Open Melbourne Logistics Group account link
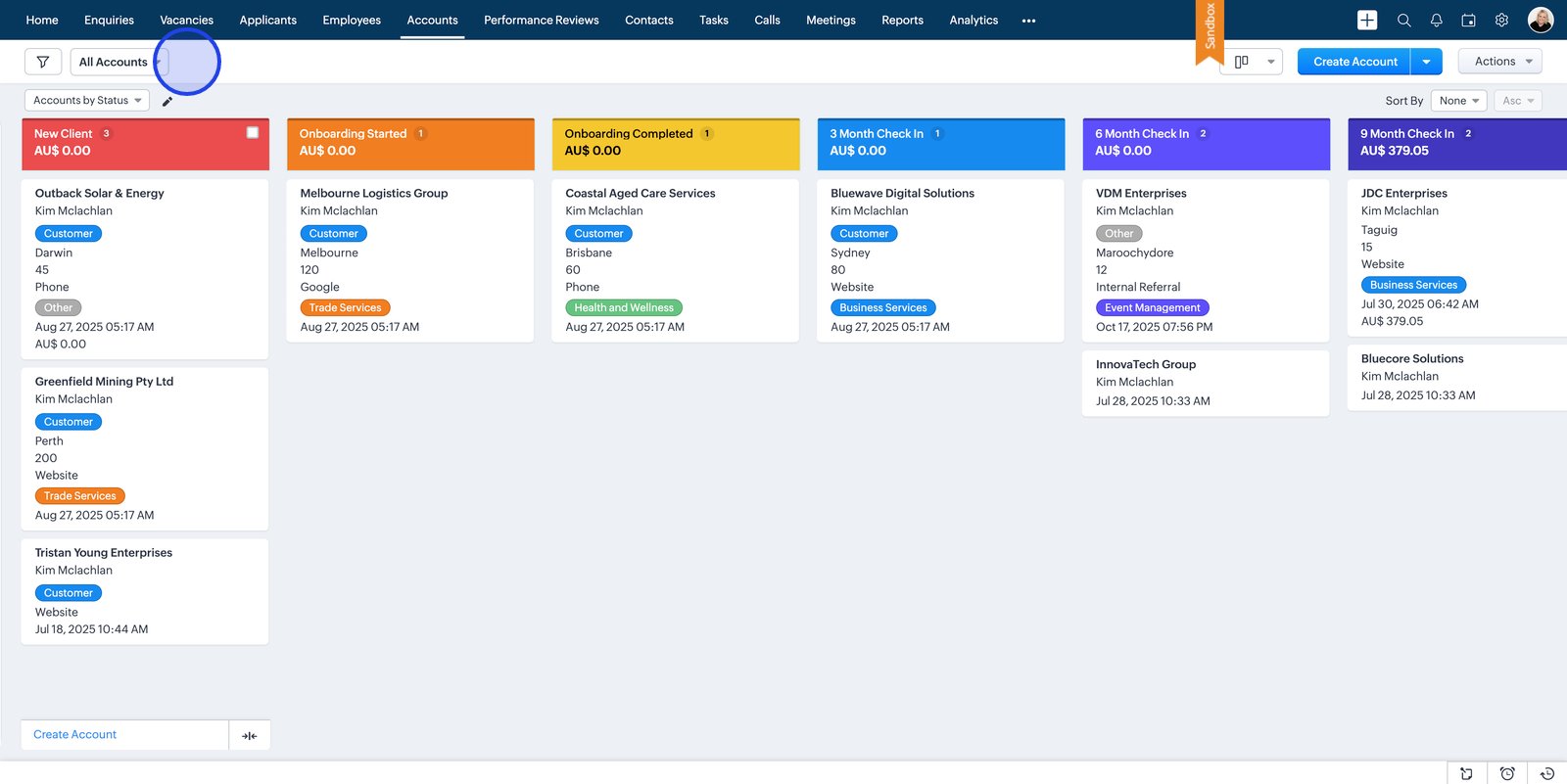 pyautogui.click(x=373, y=194)
